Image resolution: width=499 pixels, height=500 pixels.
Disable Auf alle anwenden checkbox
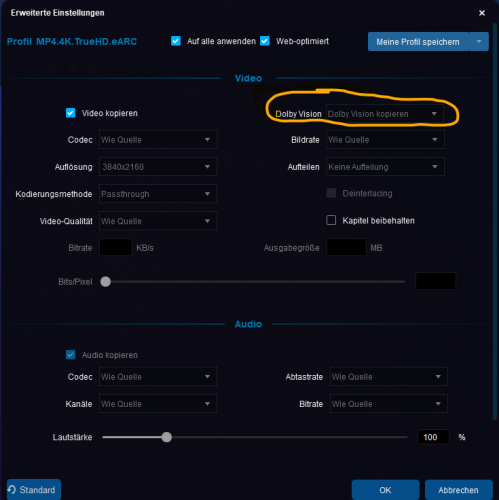[x=176, y=41]
